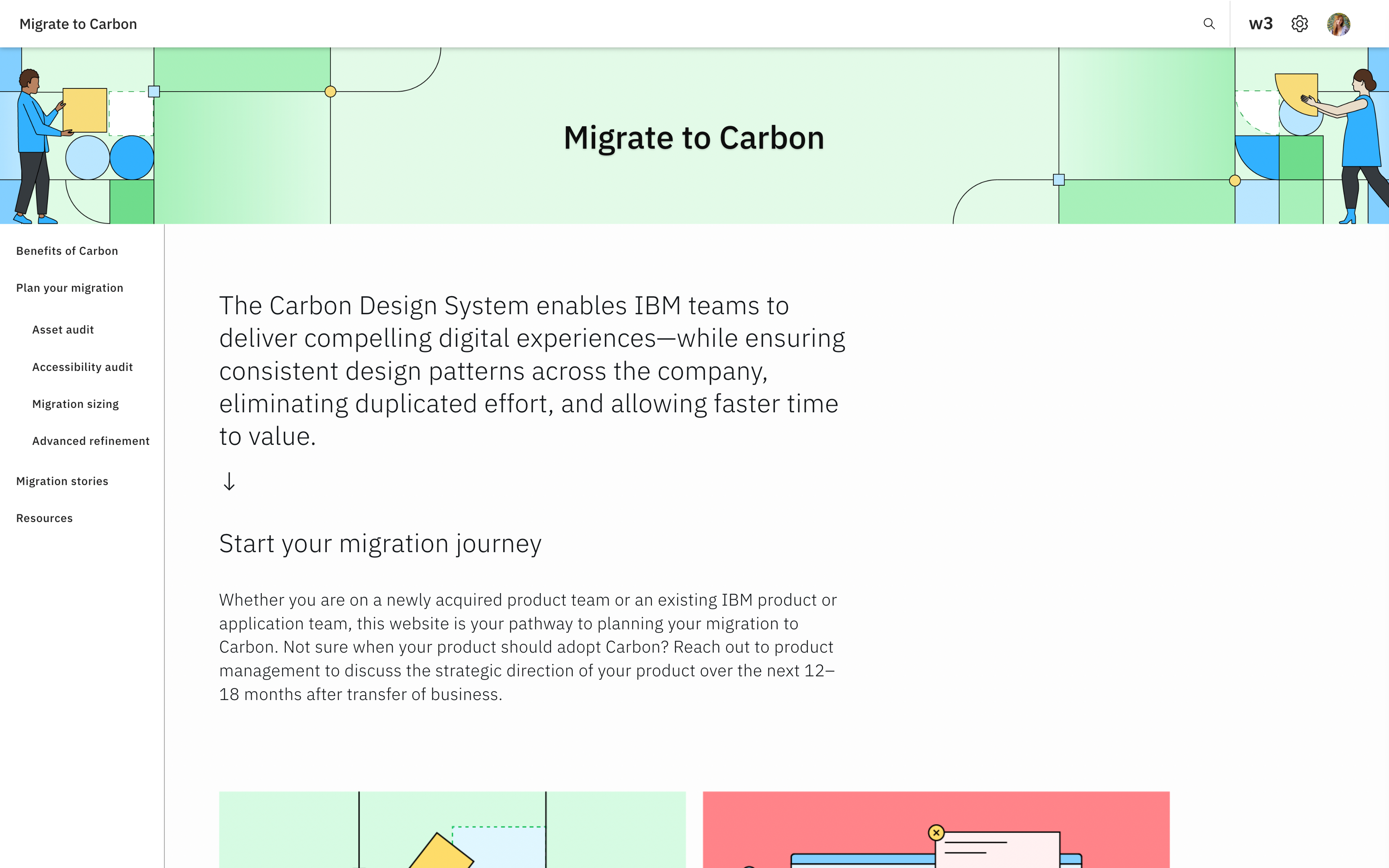The width and height of the screenshot is (1389, 868).
Task: Click Start your migration journey heading
Action: 380,543
